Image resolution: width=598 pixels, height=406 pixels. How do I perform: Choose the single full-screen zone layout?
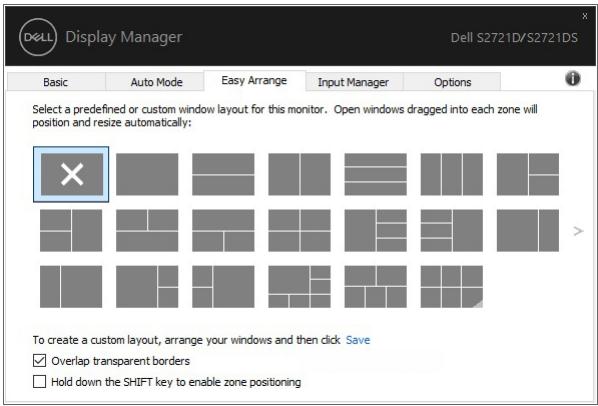[147, 174]
